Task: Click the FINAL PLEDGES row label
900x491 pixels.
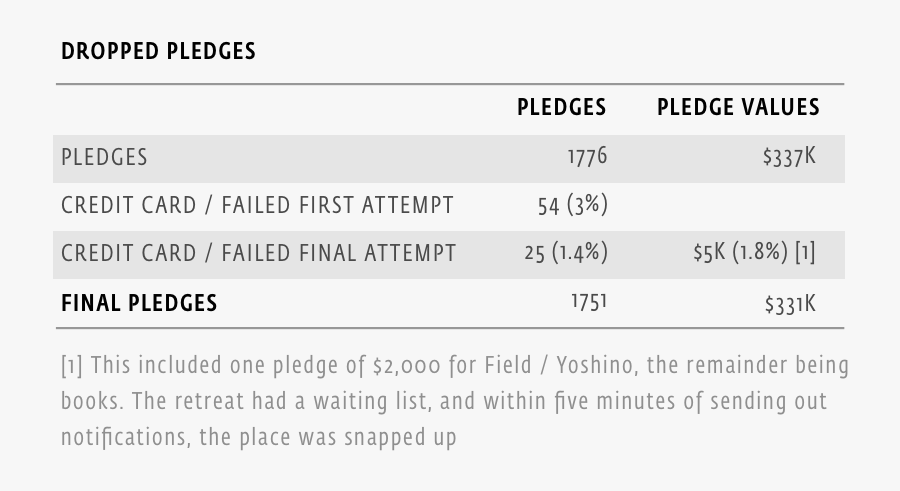Action: 139,302
